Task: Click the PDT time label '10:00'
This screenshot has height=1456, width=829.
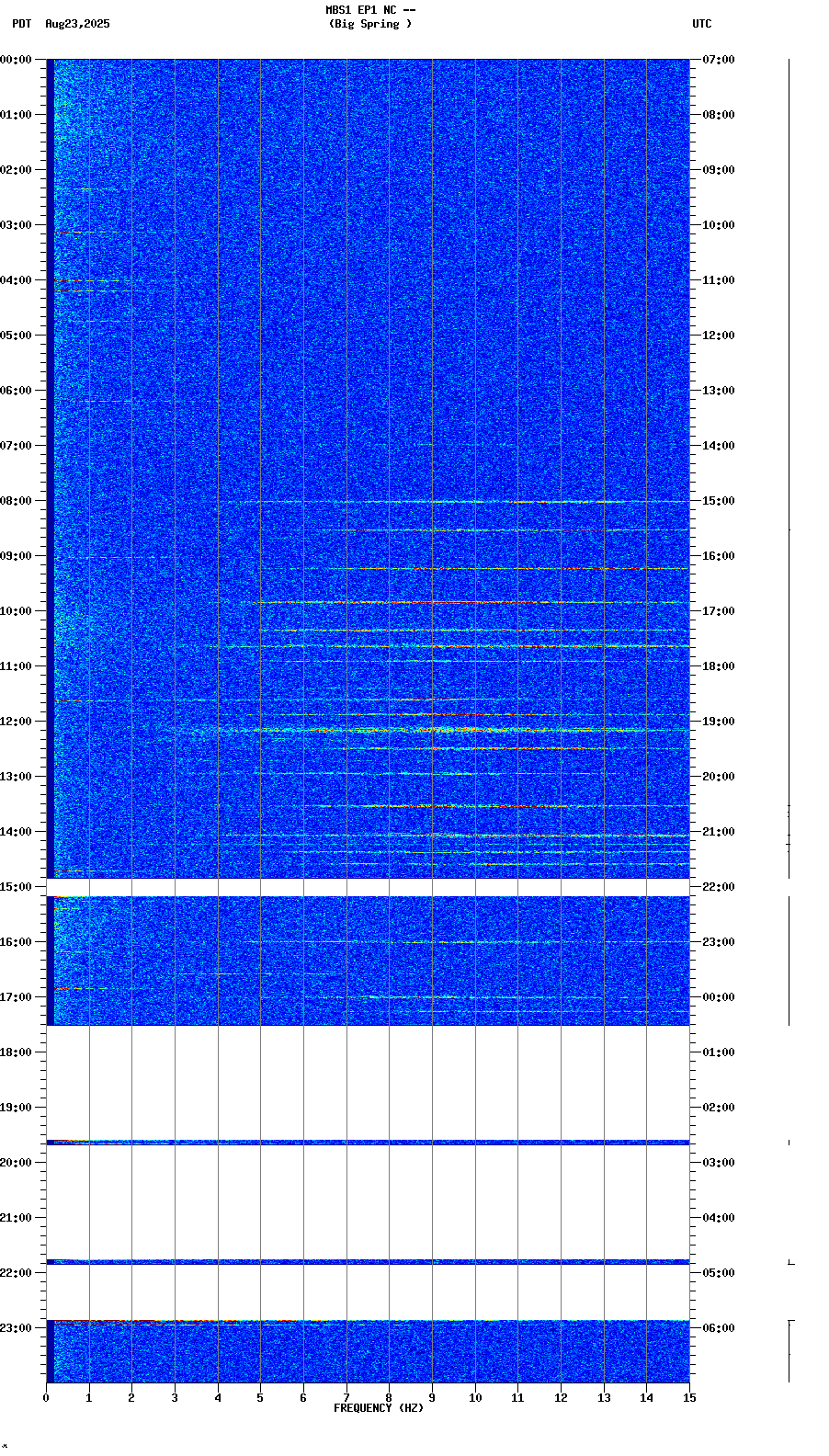Action: pos(16,611)
